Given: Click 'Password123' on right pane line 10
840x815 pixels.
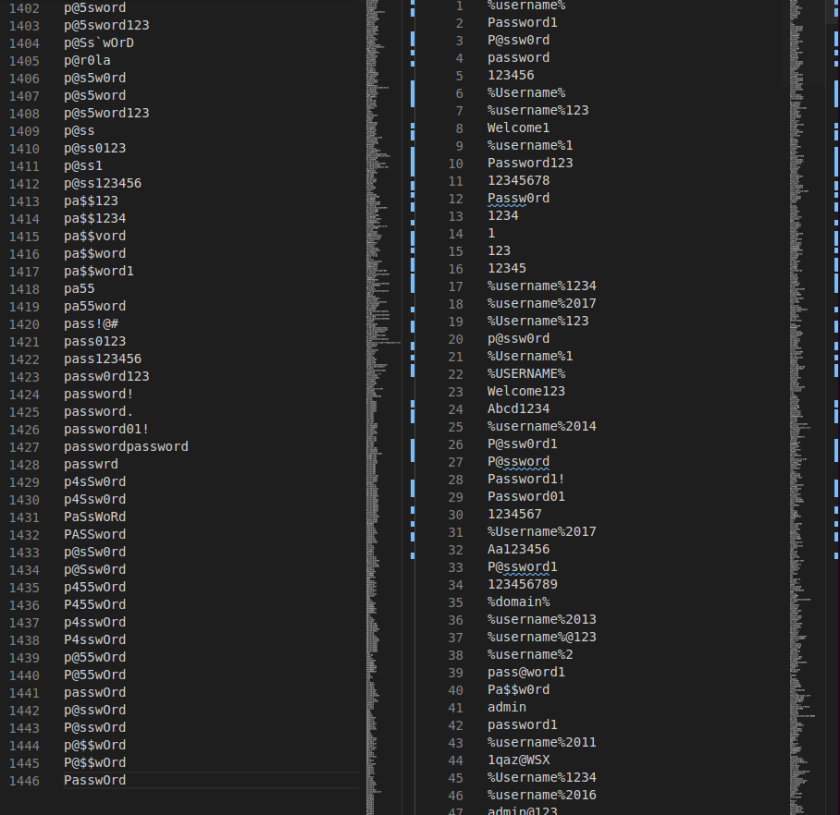Looking at the screenshot, I should coord(530,163).
